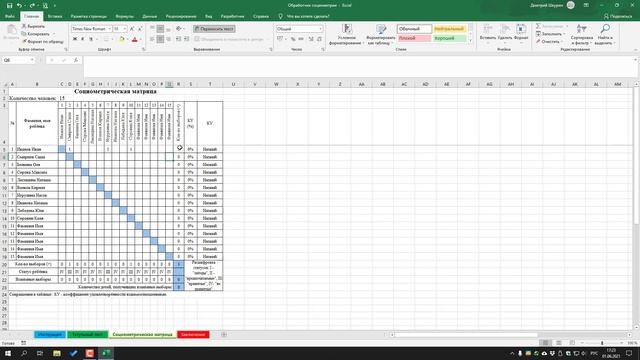
Task: Increase cell indent
Action: click(187, 39)
